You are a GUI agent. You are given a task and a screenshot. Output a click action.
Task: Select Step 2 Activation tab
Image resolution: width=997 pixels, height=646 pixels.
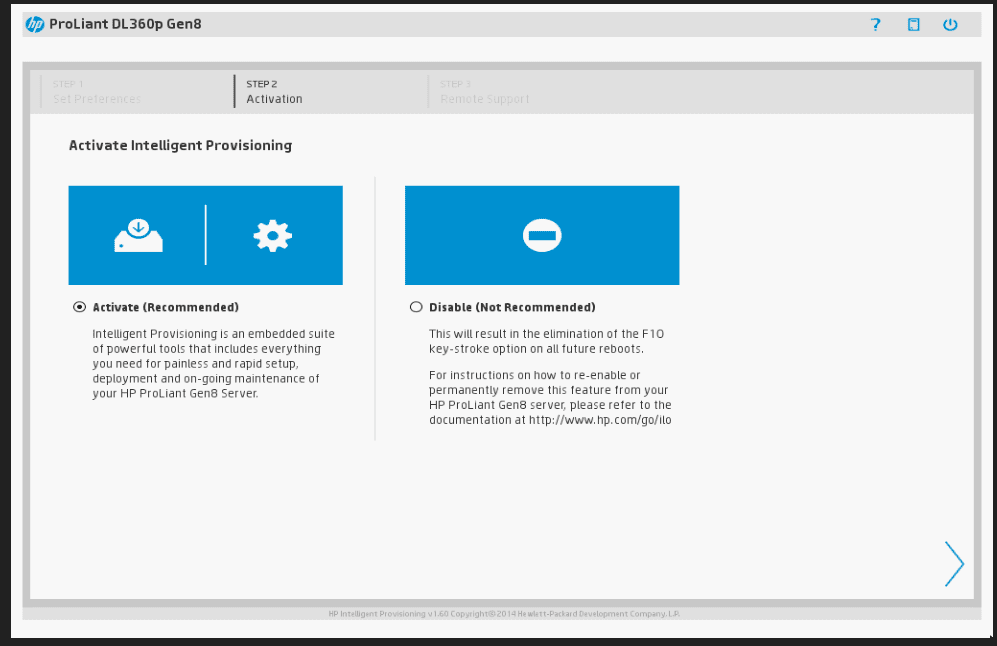point(274,92)
